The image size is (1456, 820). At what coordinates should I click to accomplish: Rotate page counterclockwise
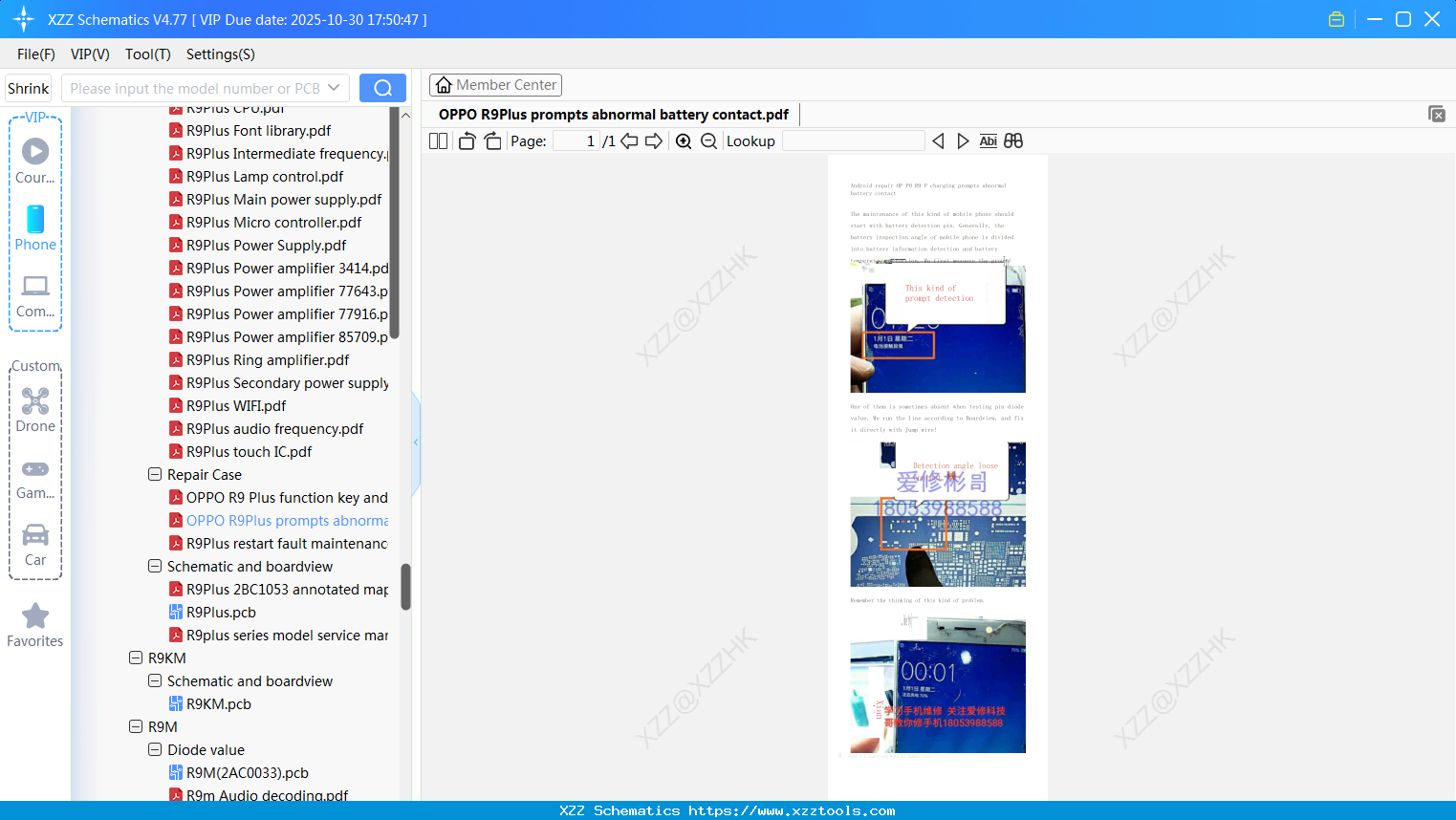point(467,141)
